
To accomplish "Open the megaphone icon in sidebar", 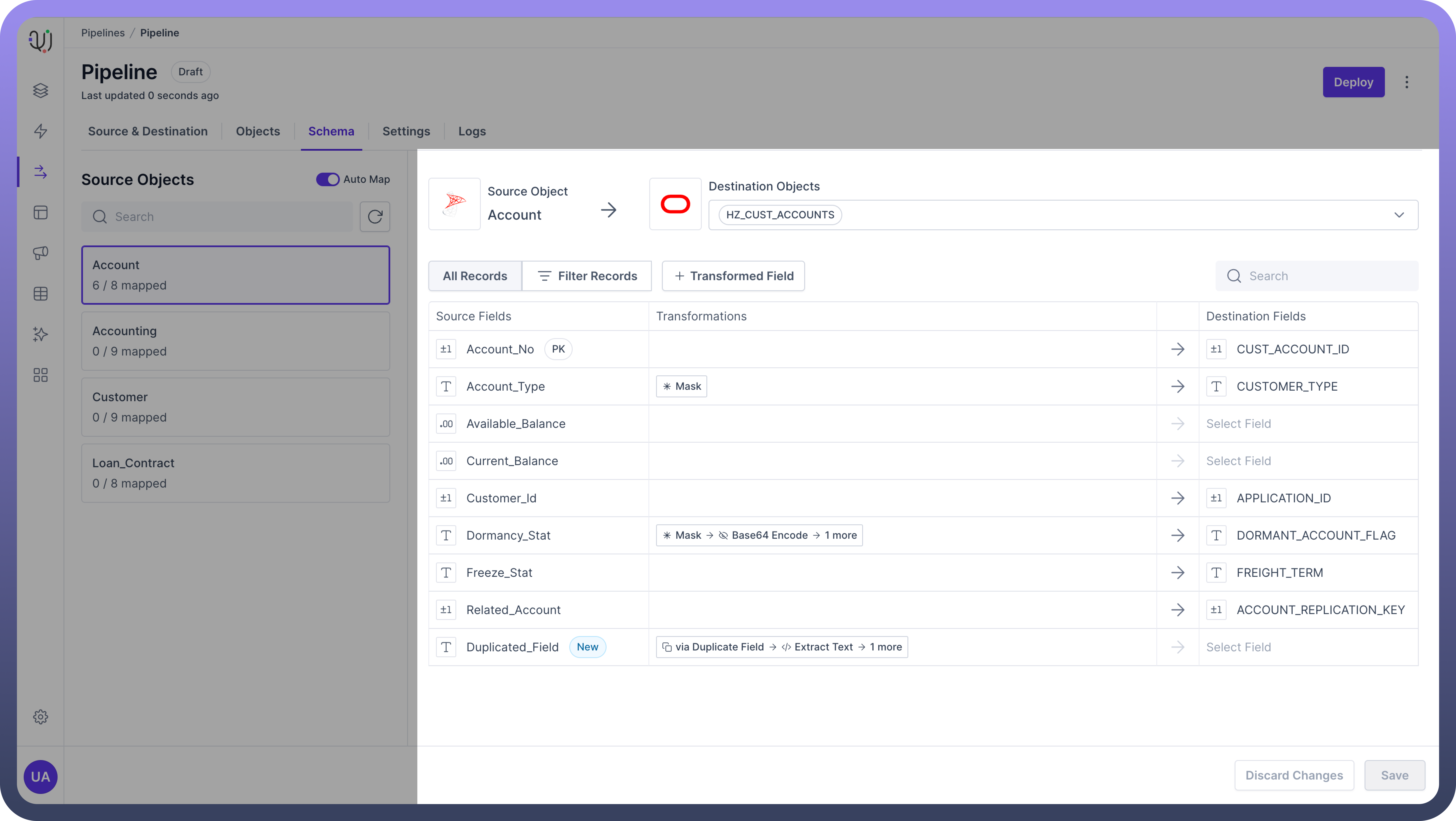I will pyautogui.click(x=40, y=253).
